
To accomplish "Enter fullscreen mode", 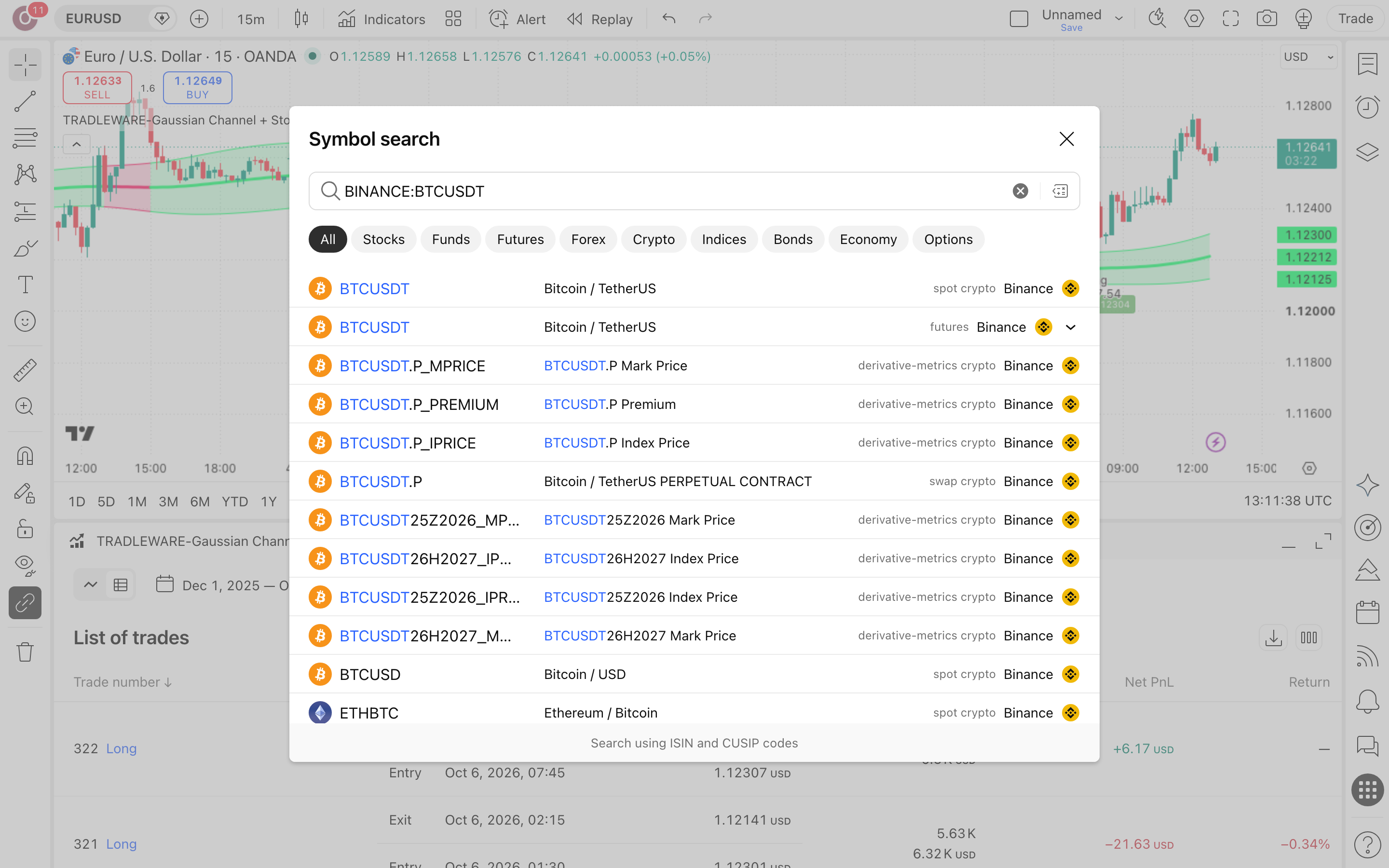I will pyautogui.click(x=1231, y=19).
